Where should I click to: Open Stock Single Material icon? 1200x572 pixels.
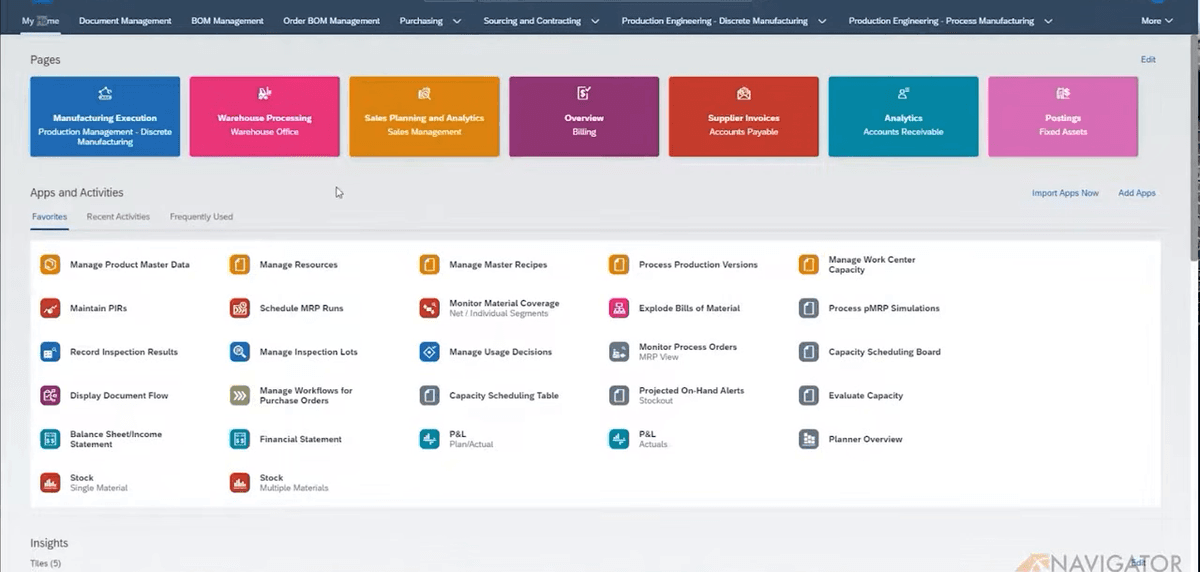tap(50, 483)
